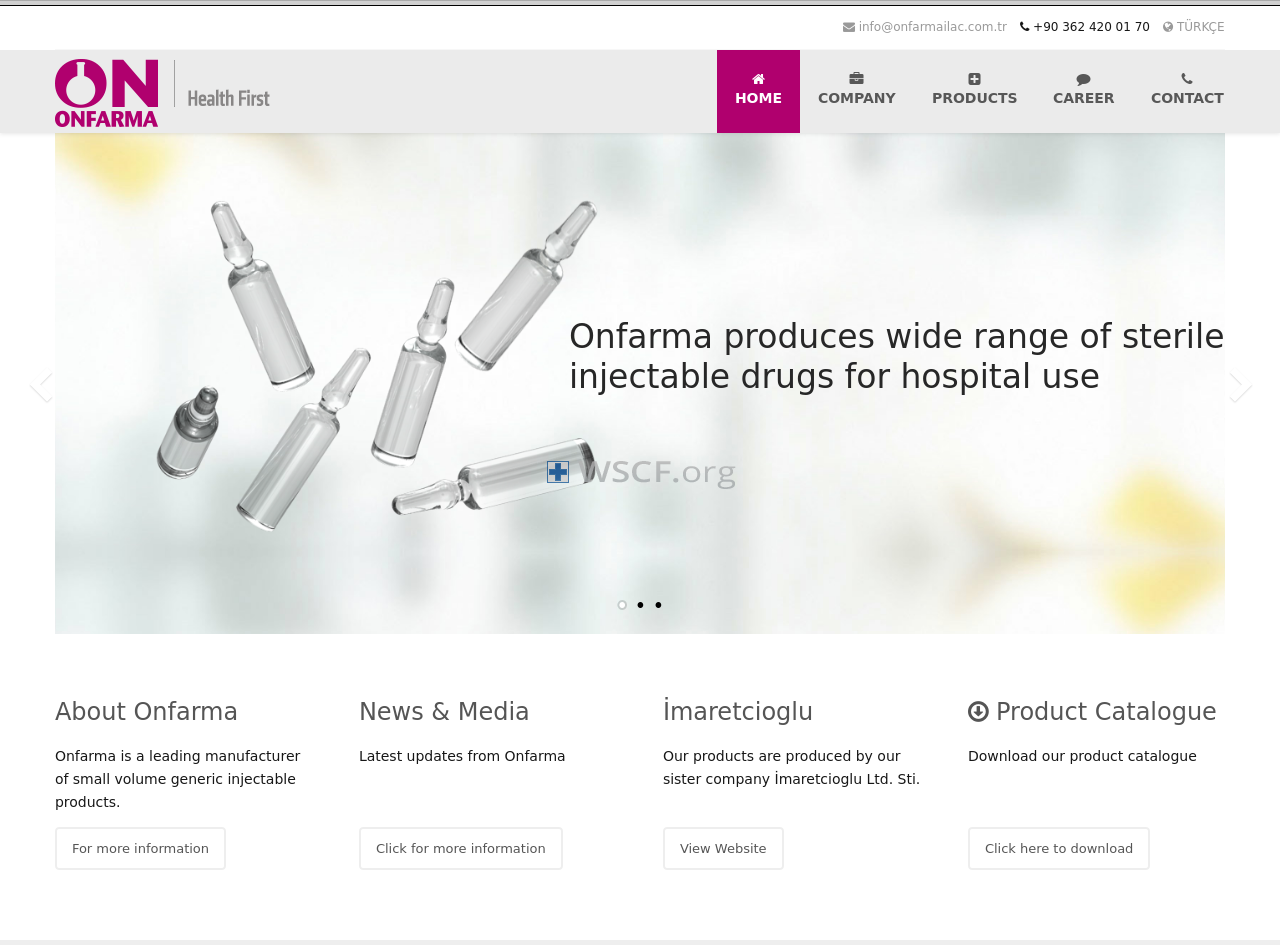
Task: Click the envelope icon beside the email address
Action: tap(849, 27)
